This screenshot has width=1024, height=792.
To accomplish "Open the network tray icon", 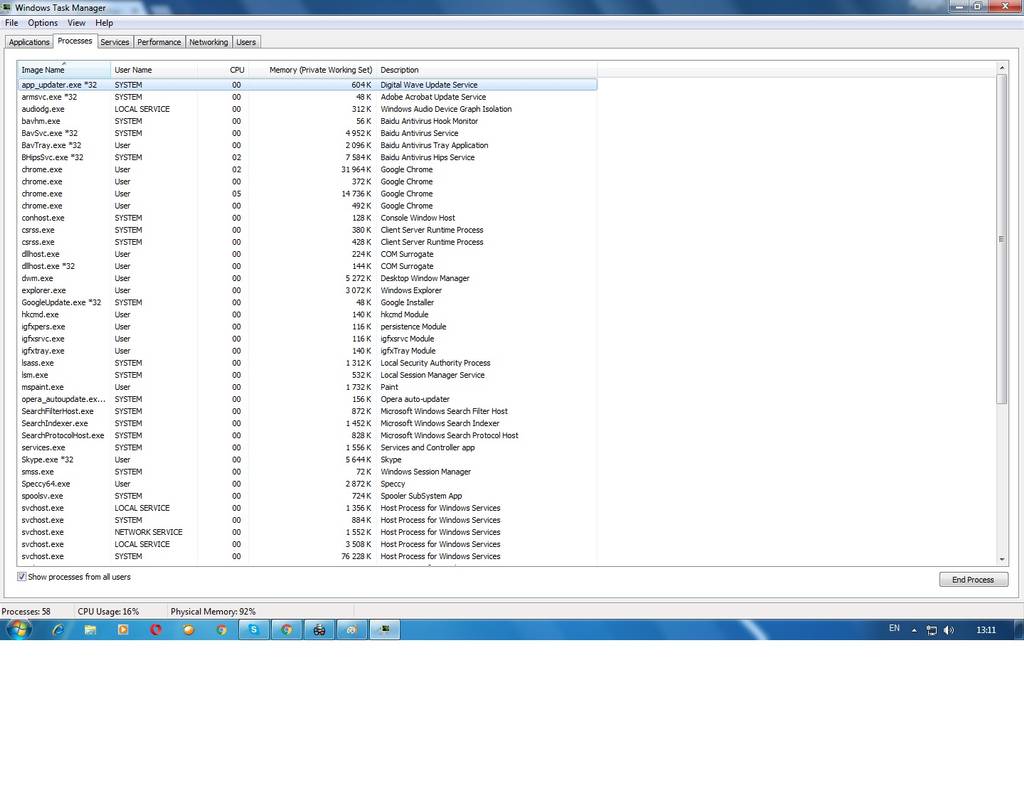I will (932, 630).
